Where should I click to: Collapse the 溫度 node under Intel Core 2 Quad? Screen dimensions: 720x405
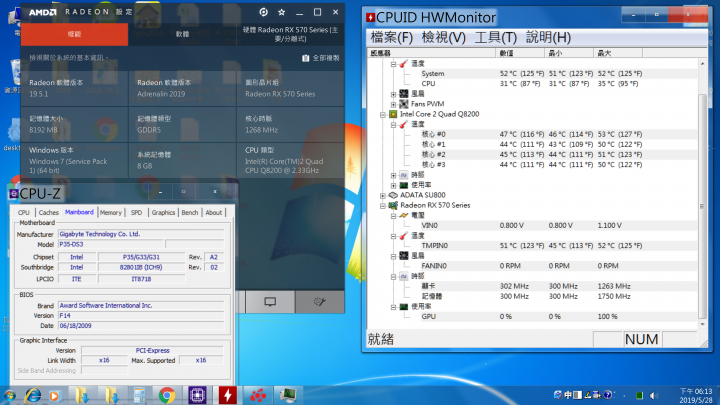pyautogui.click(x=394, y=124)
